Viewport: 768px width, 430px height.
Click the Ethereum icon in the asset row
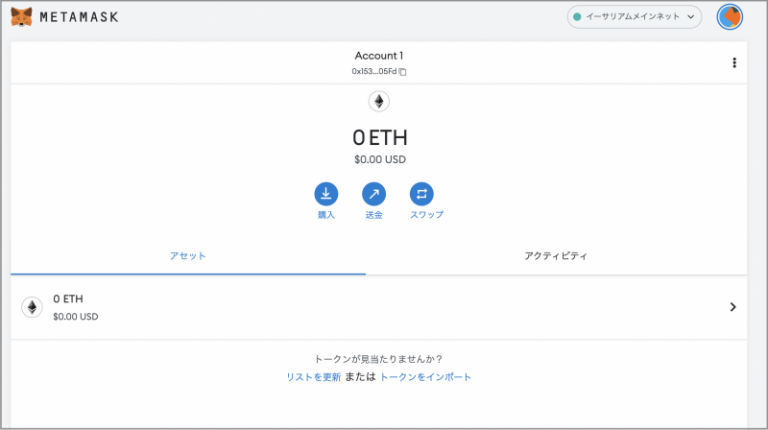(x=32, y=307)
